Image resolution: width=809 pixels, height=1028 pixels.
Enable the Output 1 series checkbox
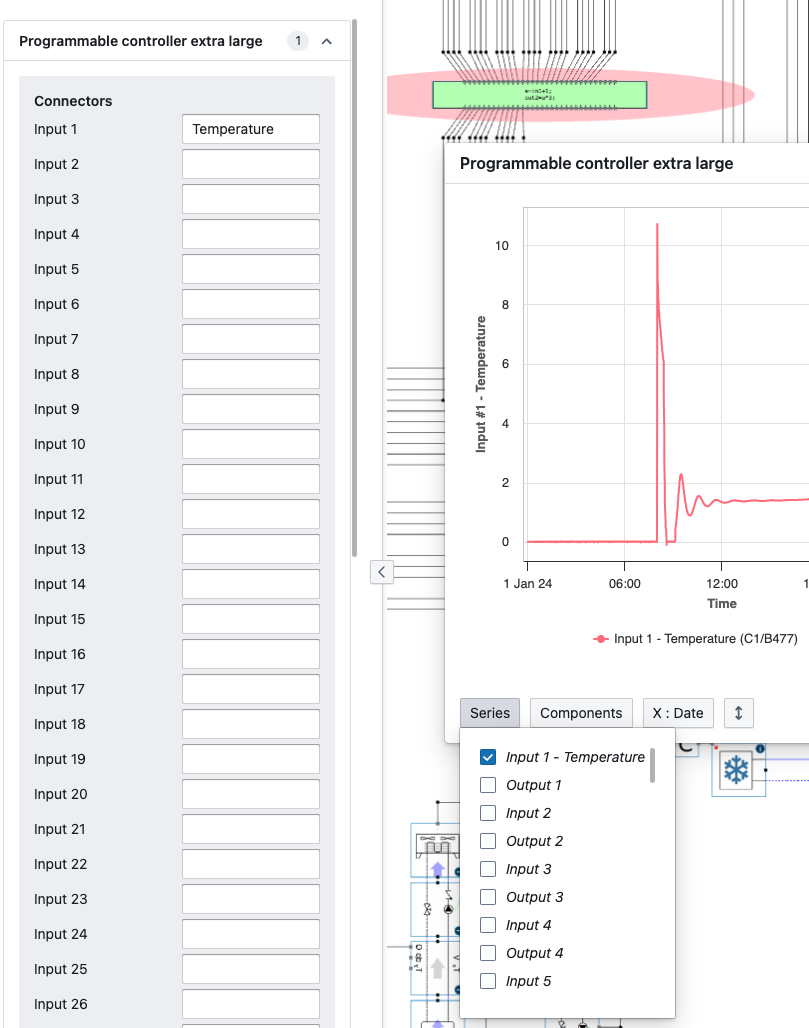[x=489, y=785]
